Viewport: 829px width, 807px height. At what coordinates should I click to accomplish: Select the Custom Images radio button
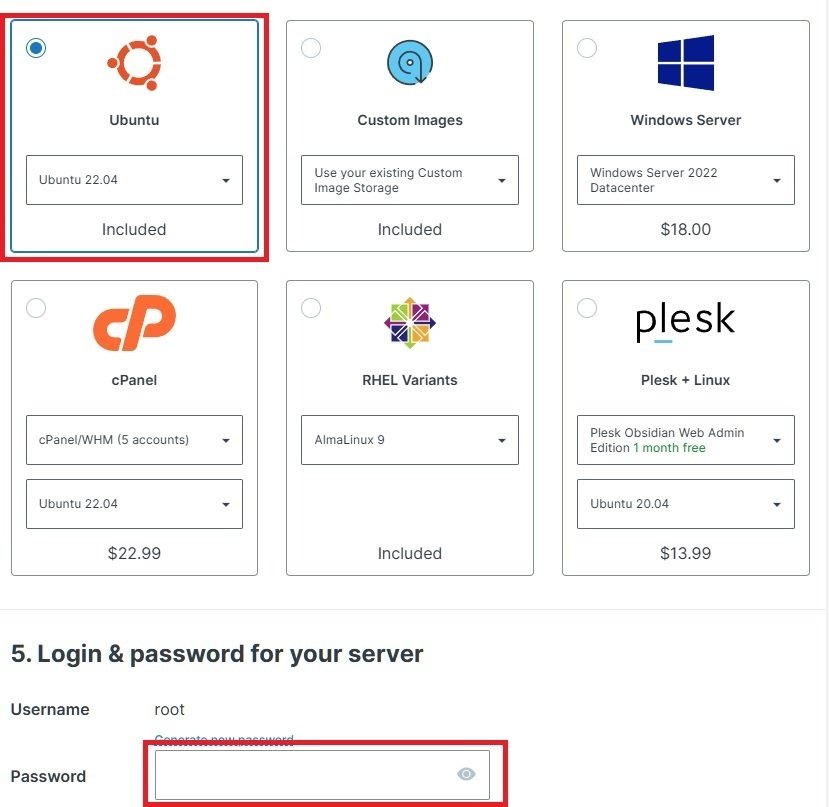coord(311,47)
